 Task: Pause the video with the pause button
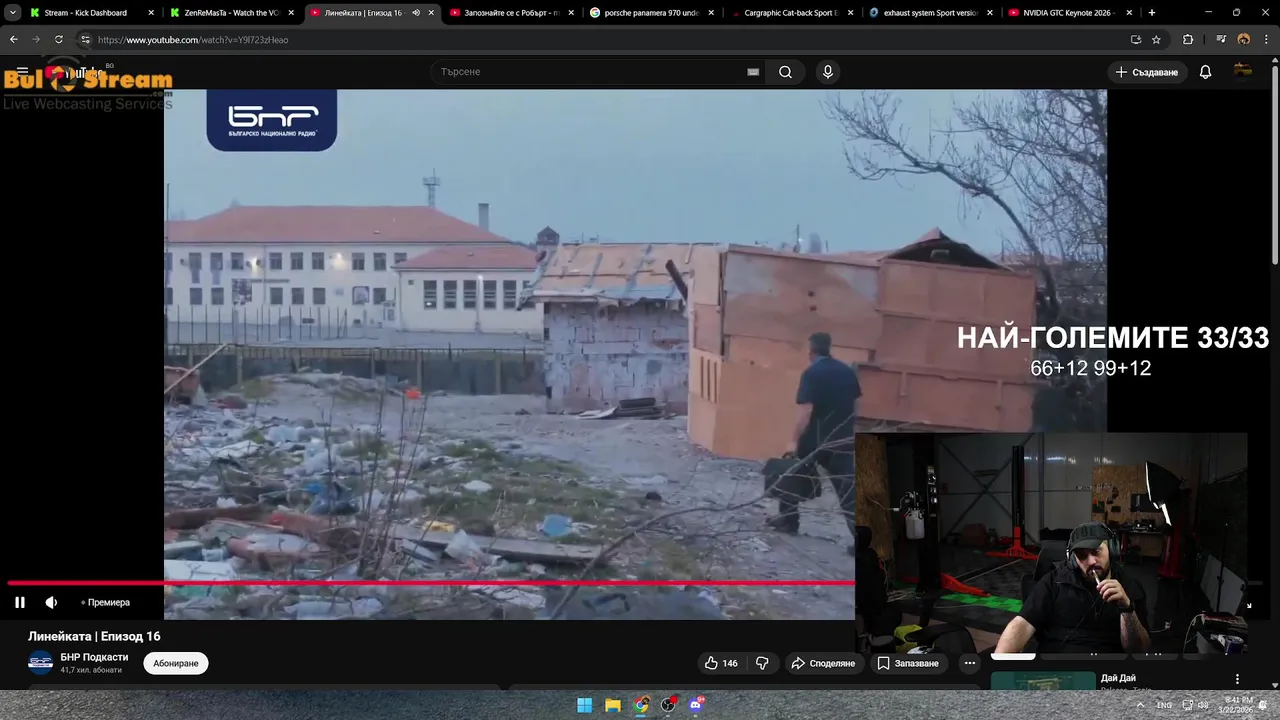19,602
